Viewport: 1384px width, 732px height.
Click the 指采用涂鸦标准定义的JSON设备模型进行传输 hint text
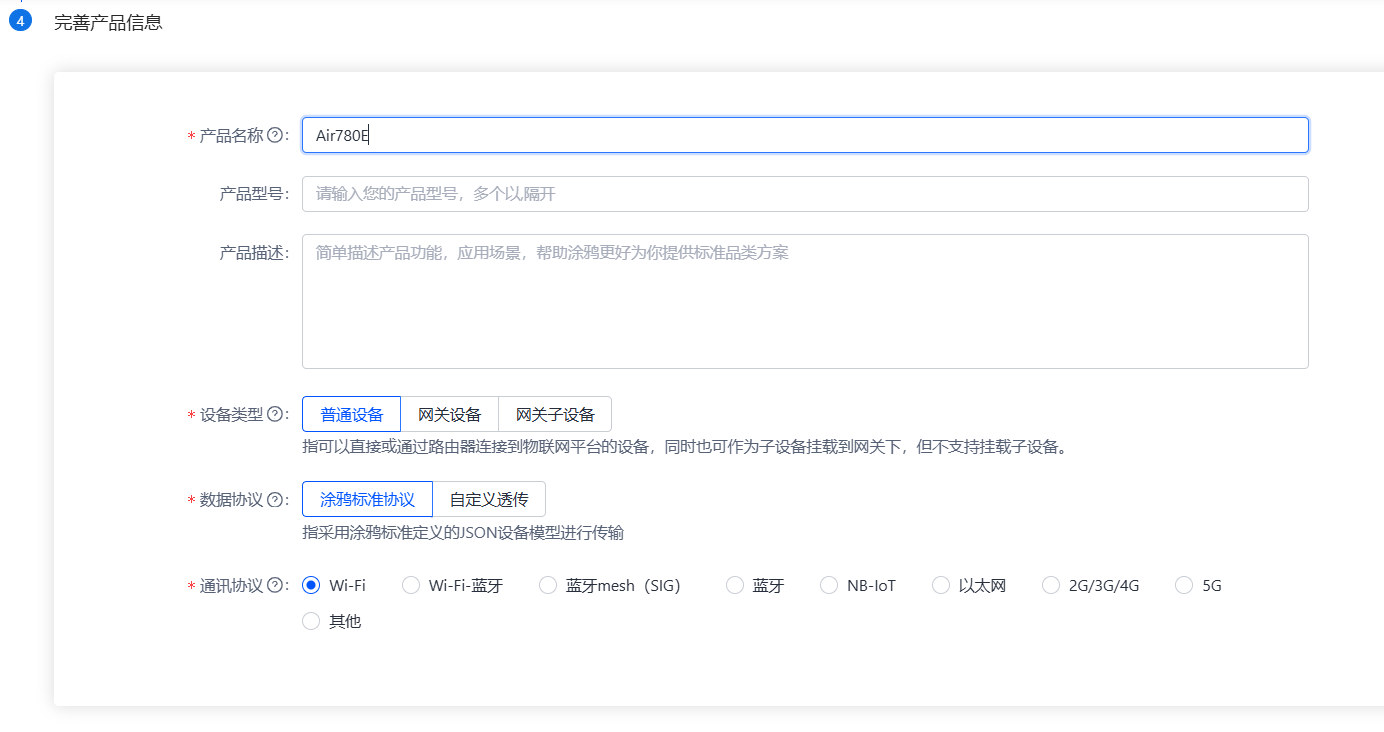tap(463, 533)
